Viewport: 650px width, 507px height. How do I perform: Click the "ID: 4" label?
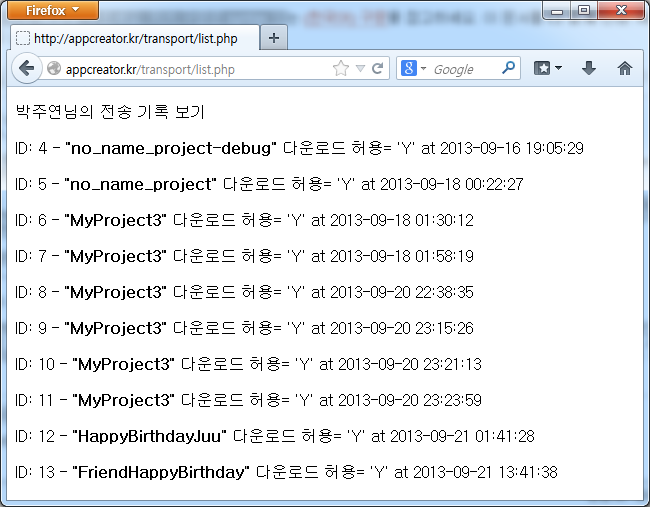[x=31, y=148]
